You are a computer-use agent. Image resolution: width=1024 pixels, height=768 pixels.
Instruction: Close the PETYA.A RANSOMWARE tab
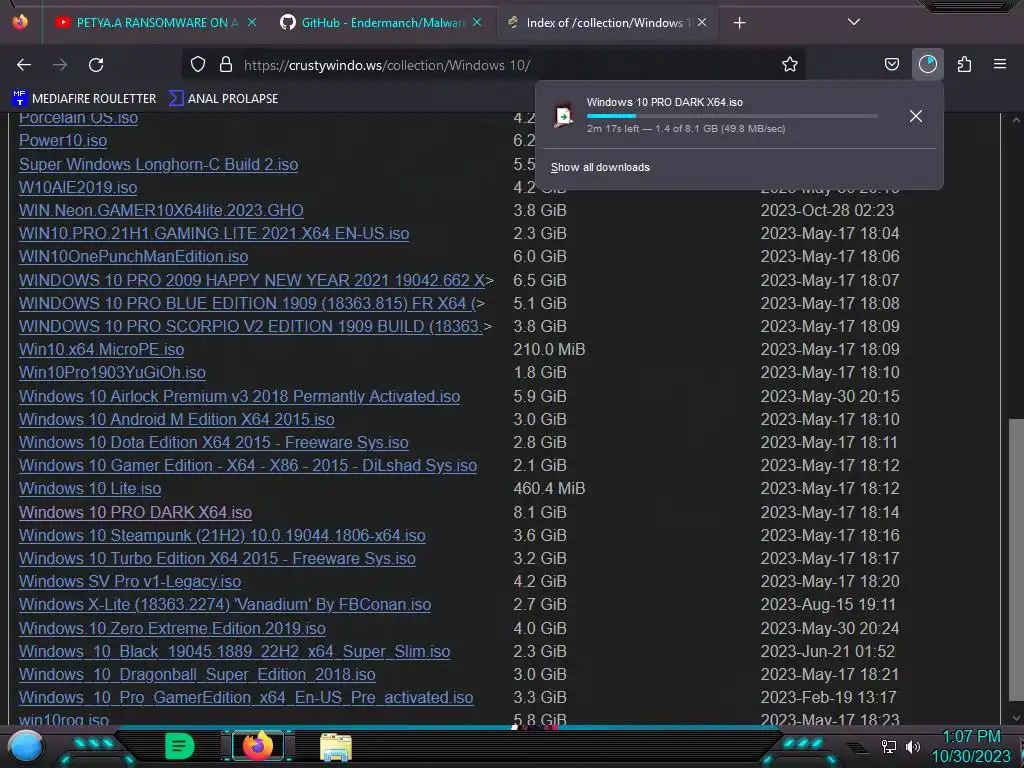[251, 23]
